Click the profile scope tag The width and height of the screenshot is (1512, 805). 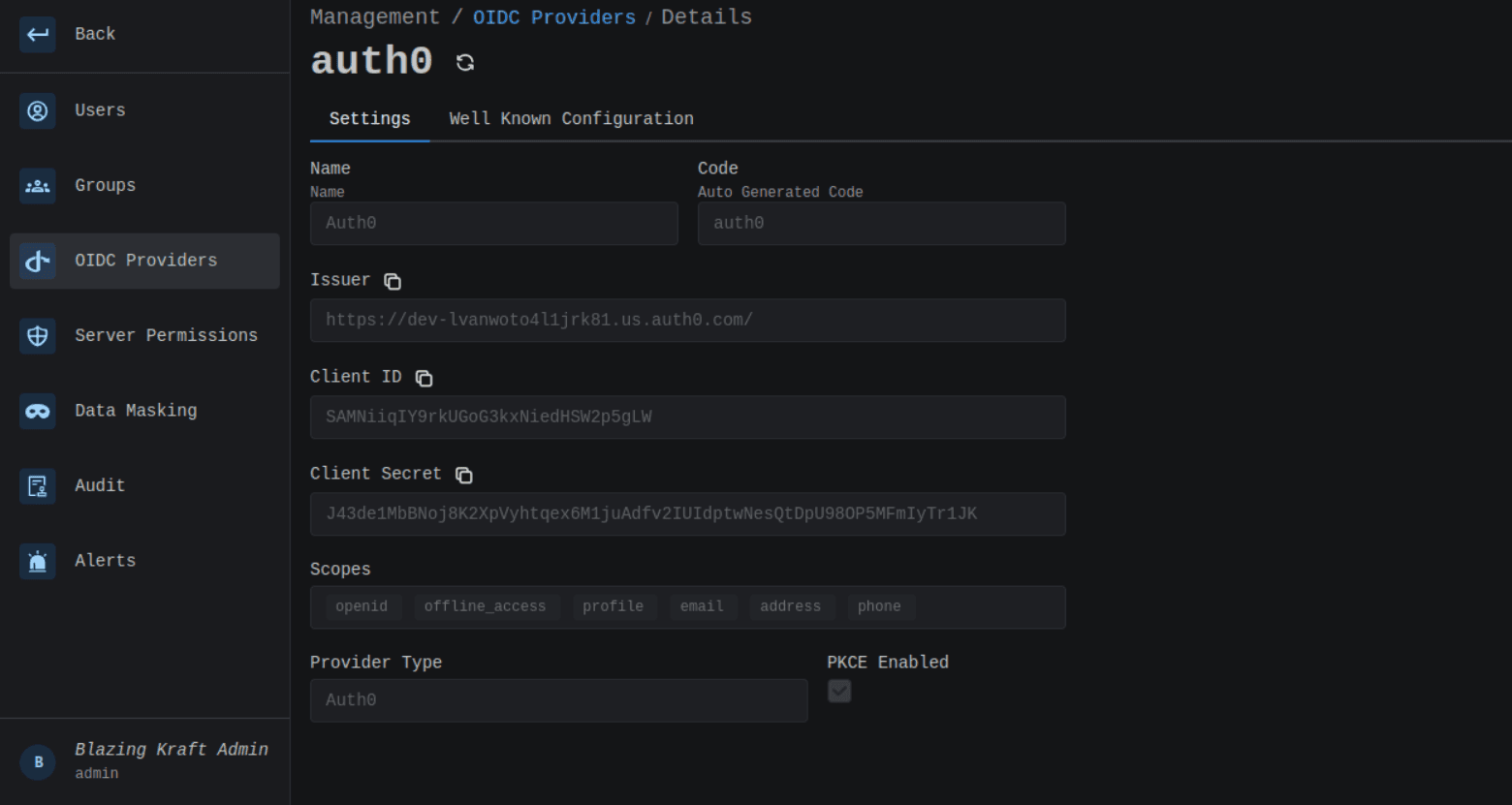pos(613,607)
